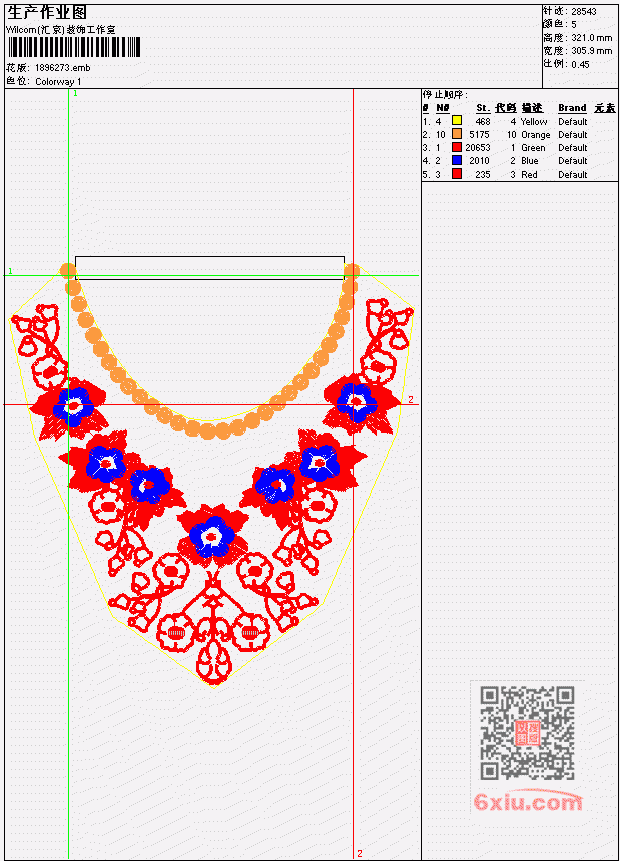The image size is (620, 861).
Task: Select the red swatch in the Green row
Action: 456,147
